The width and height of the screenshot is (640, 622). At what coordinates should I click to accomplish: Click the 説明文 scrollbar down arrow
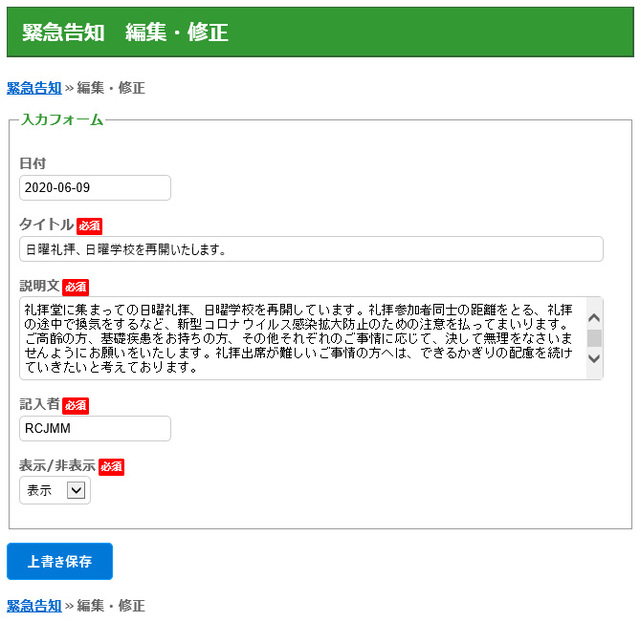[594, 358]
